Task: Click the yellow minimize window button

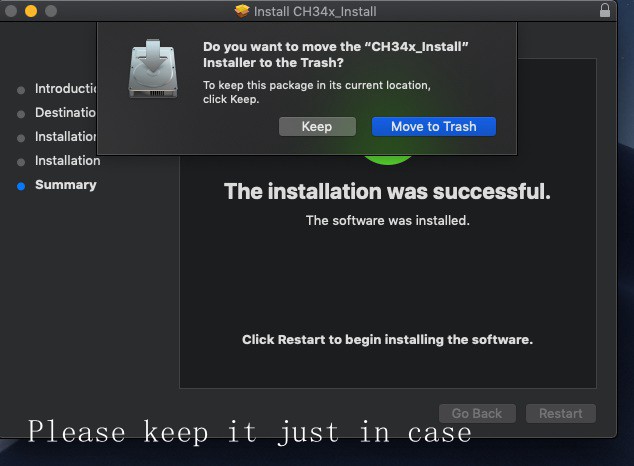Action: (x=31, y=11)
